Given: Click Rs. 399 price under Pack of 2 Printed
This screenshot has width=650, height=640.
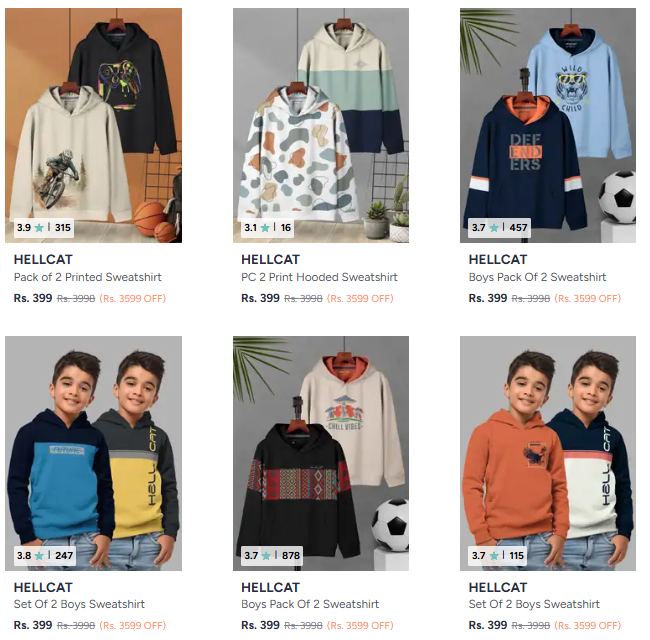Looking at the screenshot, I should 33,298.
